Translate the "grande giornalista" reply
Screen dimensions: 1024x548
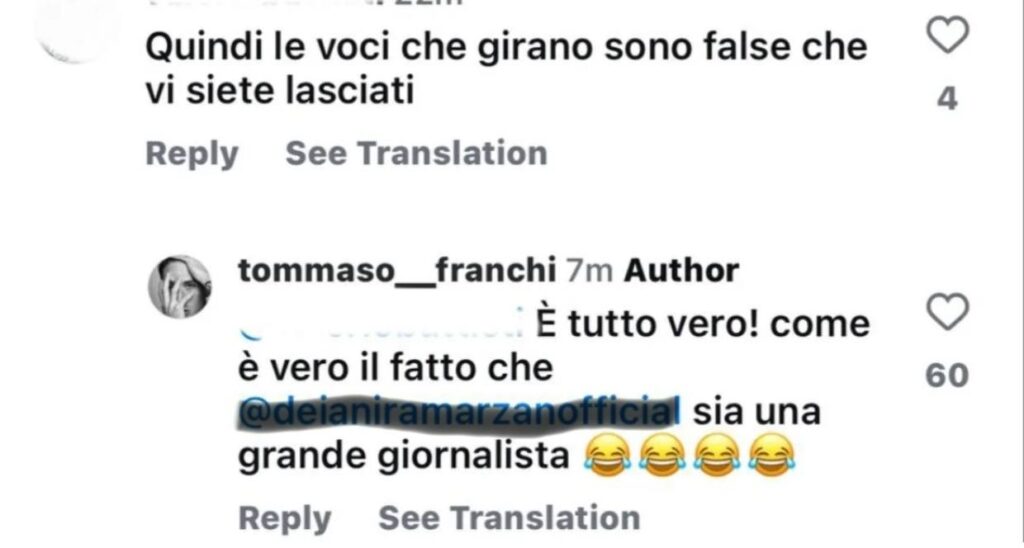click(509, 518)
